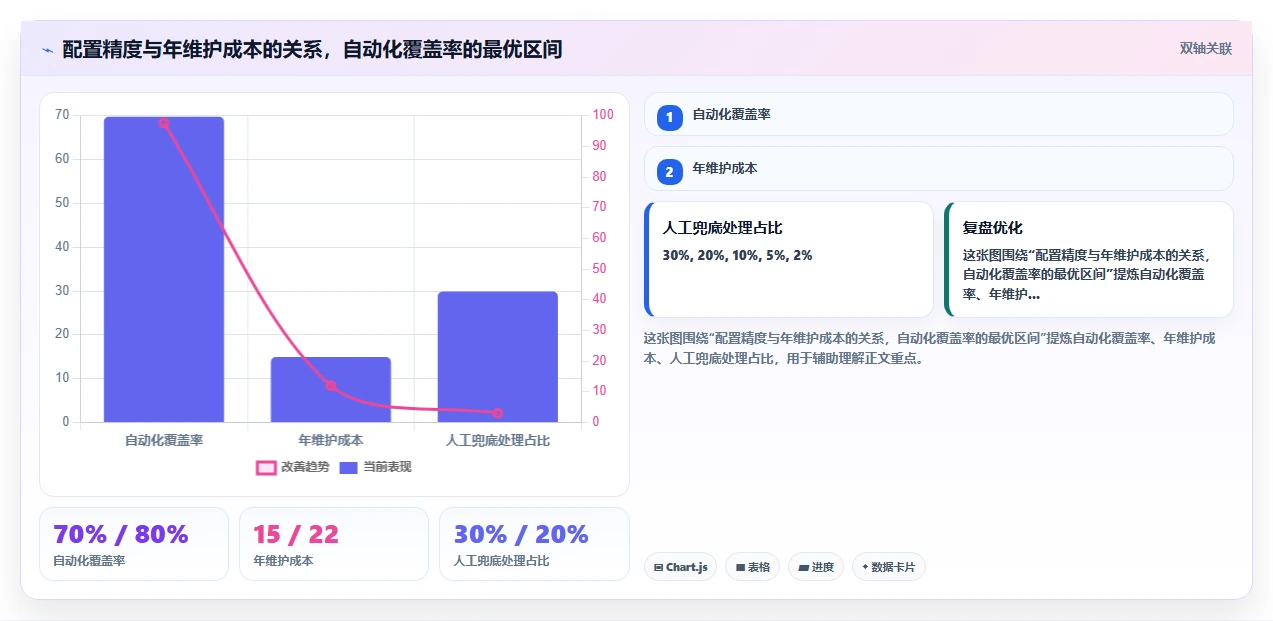
Task: Click the left axis value 70
Action: [62, 115]
